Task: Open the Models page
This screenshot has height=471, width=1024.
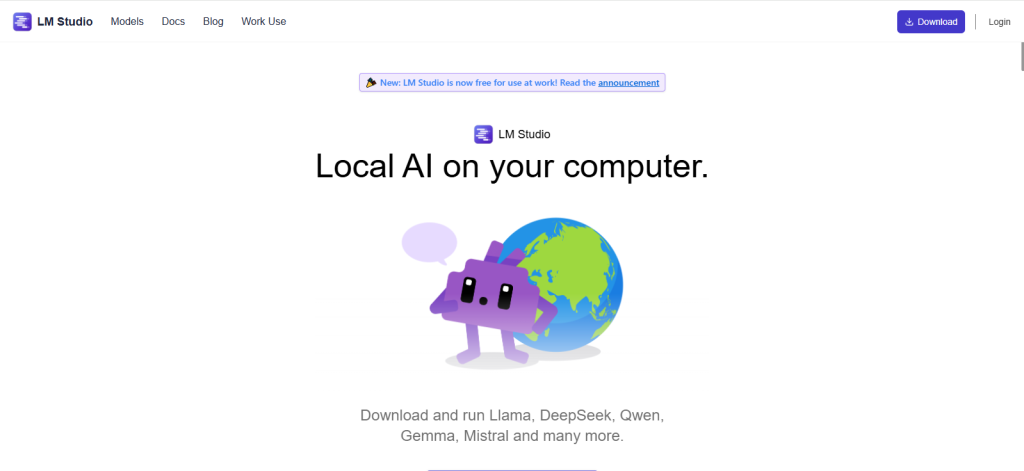Action: [127, 22]
